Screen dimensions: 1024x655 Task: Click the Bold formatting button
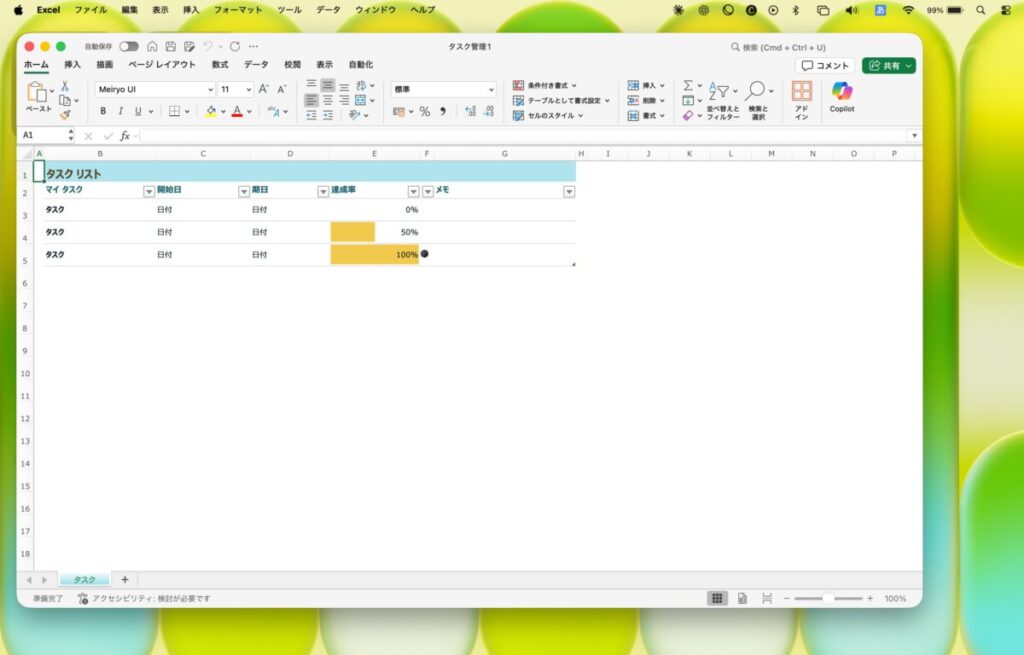coord(102,112)
